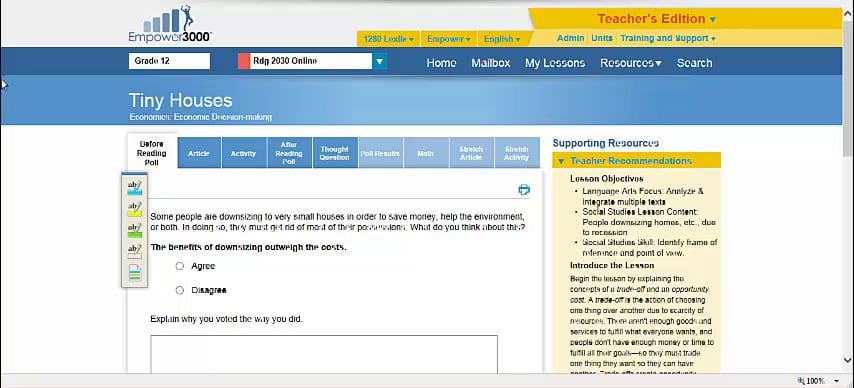Click the Introduce the Lesson heading

point(612,266)
